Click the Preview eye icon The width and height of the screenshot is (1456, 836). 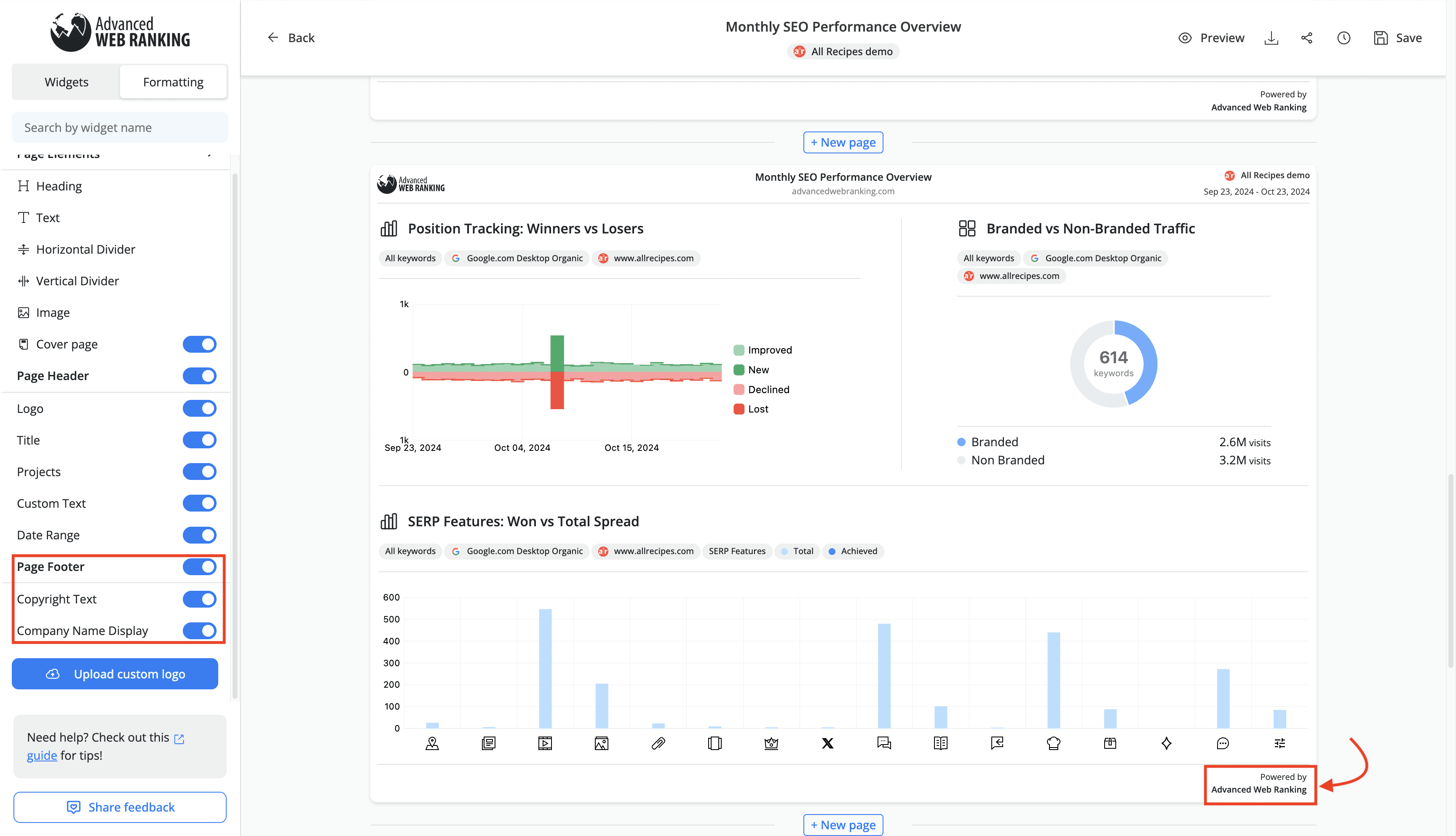point(1185,38)
